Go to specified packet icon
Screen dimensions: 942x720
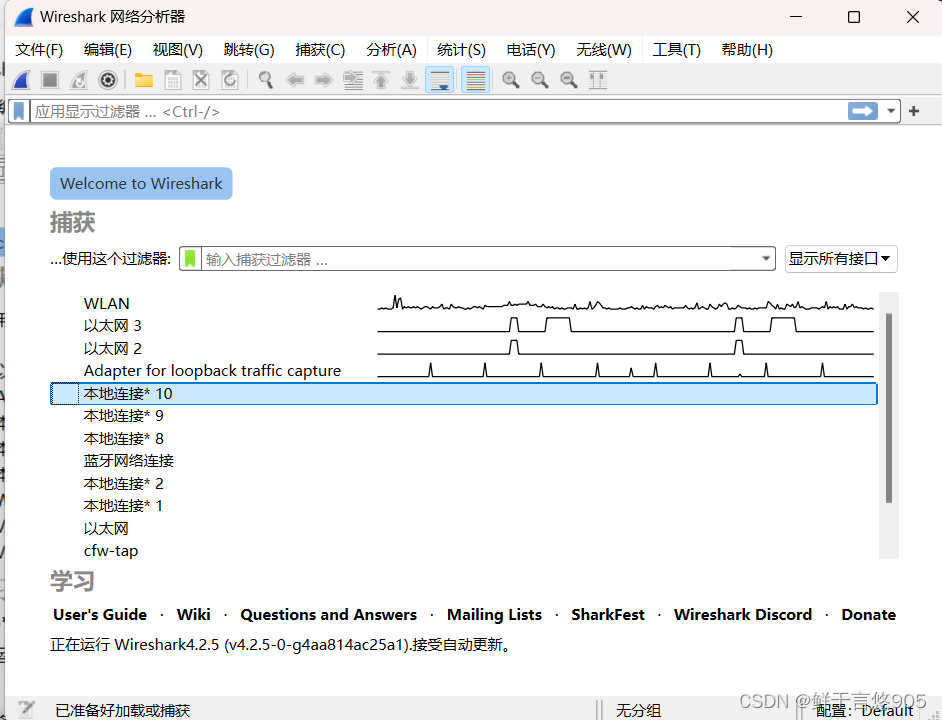click(353, 80)
